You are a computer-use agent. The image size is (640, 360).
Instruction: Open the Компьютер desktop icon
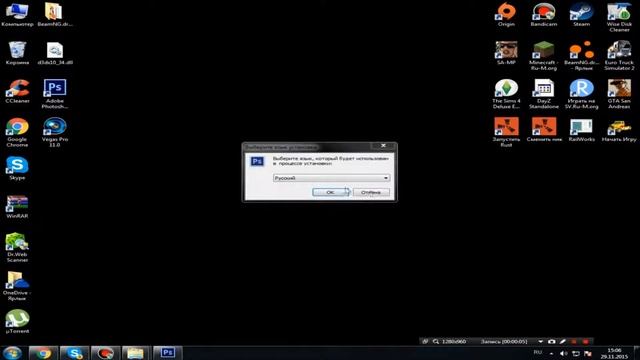[17, 15]
